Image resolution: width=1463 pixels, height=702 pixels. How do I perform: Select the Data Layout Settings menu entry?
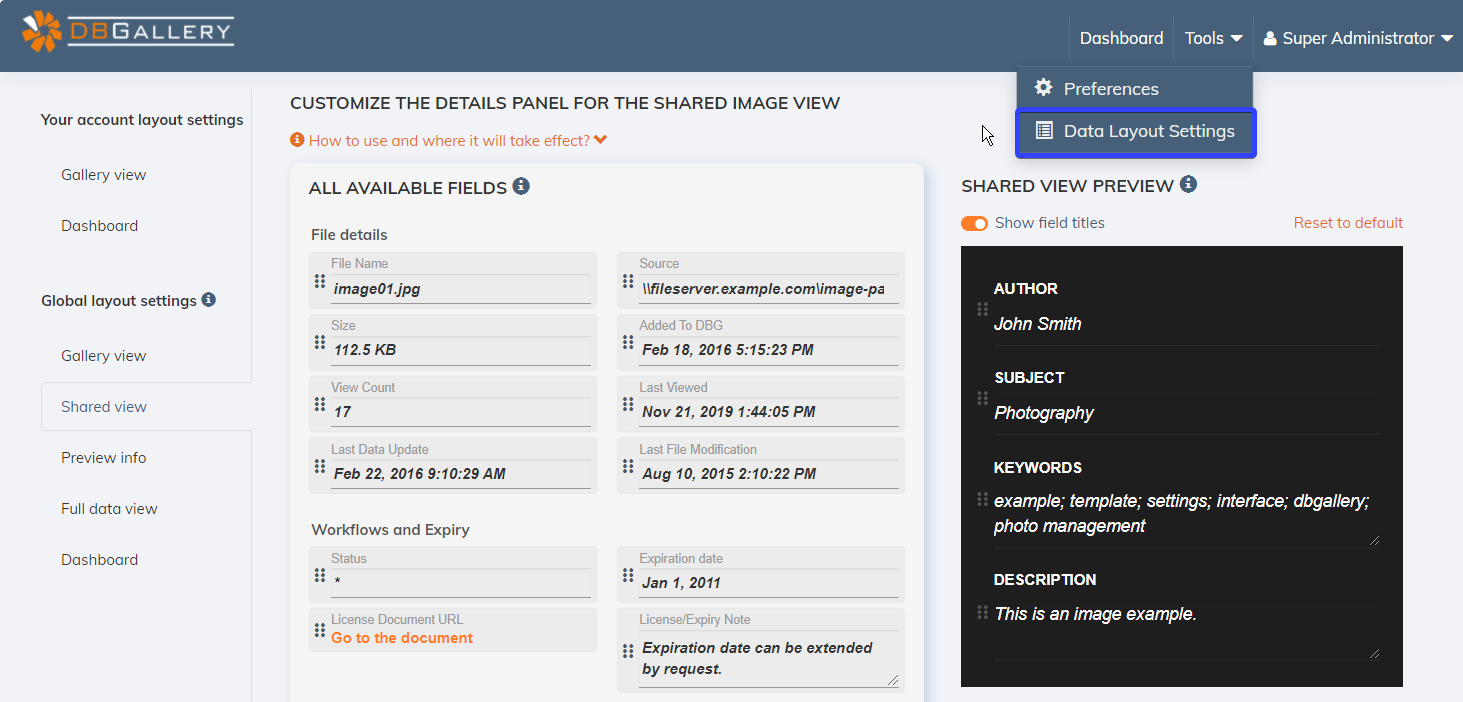[x=1135, y=131]
